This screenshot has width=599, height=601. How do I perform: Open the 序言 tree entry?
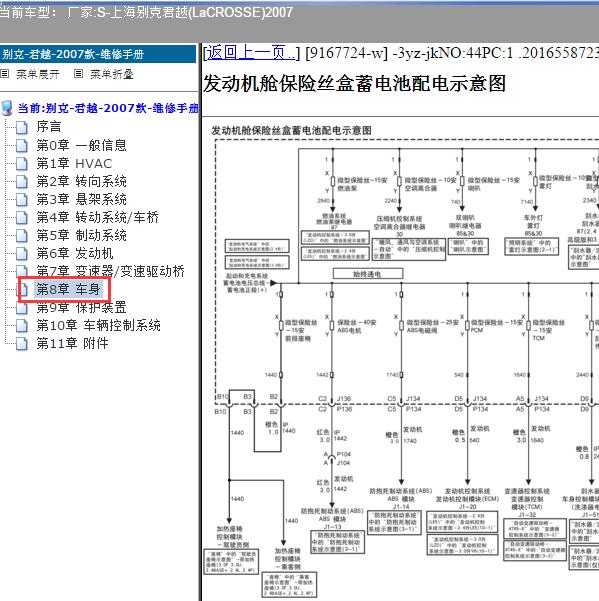click(x=49, y=126)
